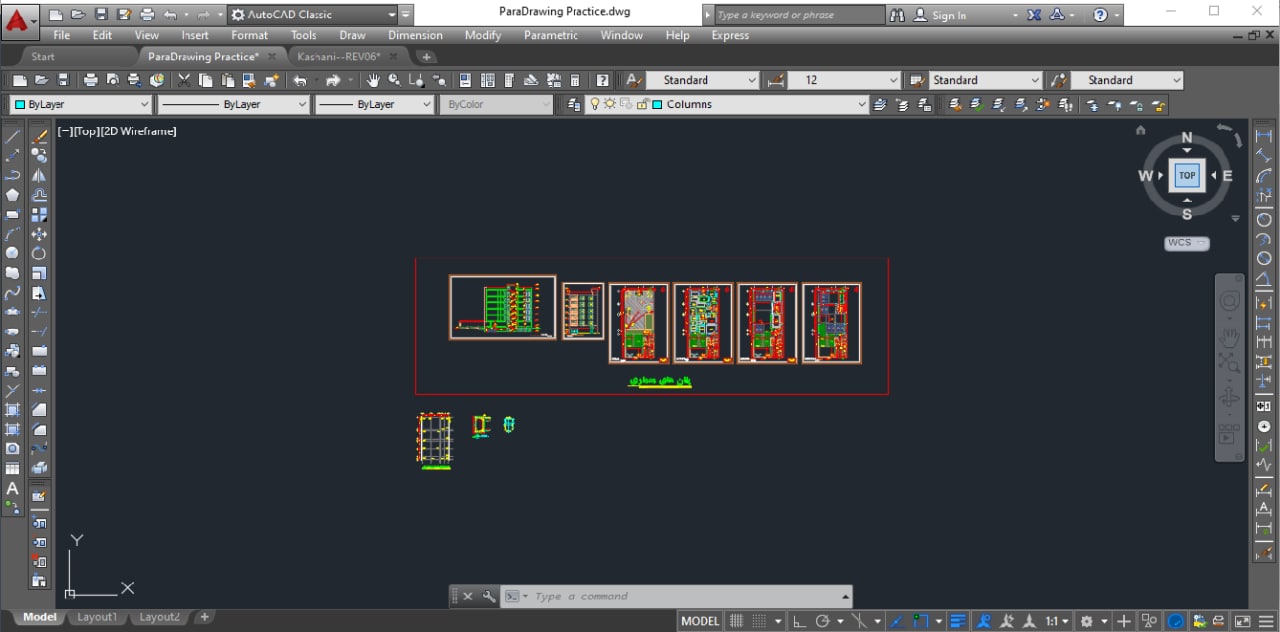Select the Erase tool in modify toolbar
The width and height of the screenshot is (1280, 632).
click(39, 135)
